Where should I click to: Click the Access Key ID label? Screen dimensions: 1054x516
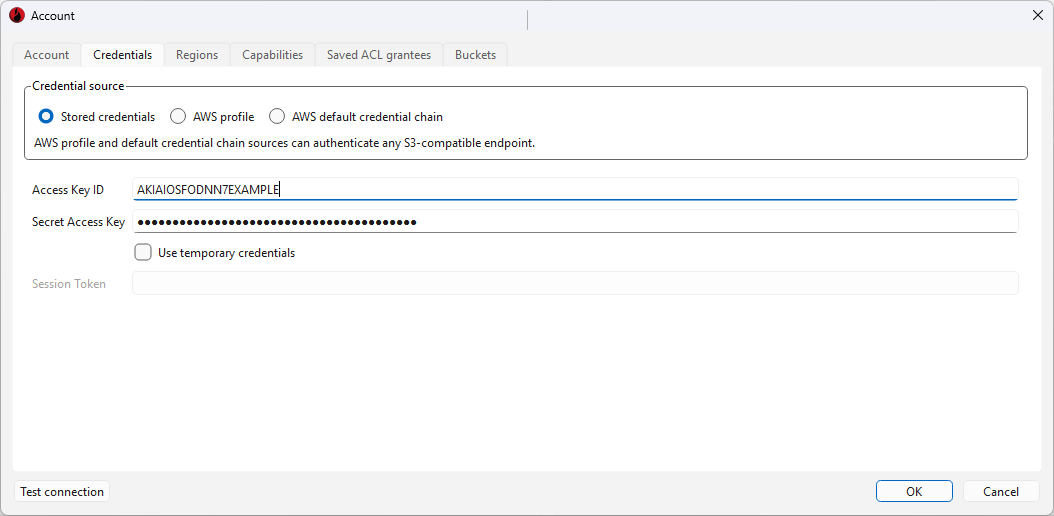(68, 190)
